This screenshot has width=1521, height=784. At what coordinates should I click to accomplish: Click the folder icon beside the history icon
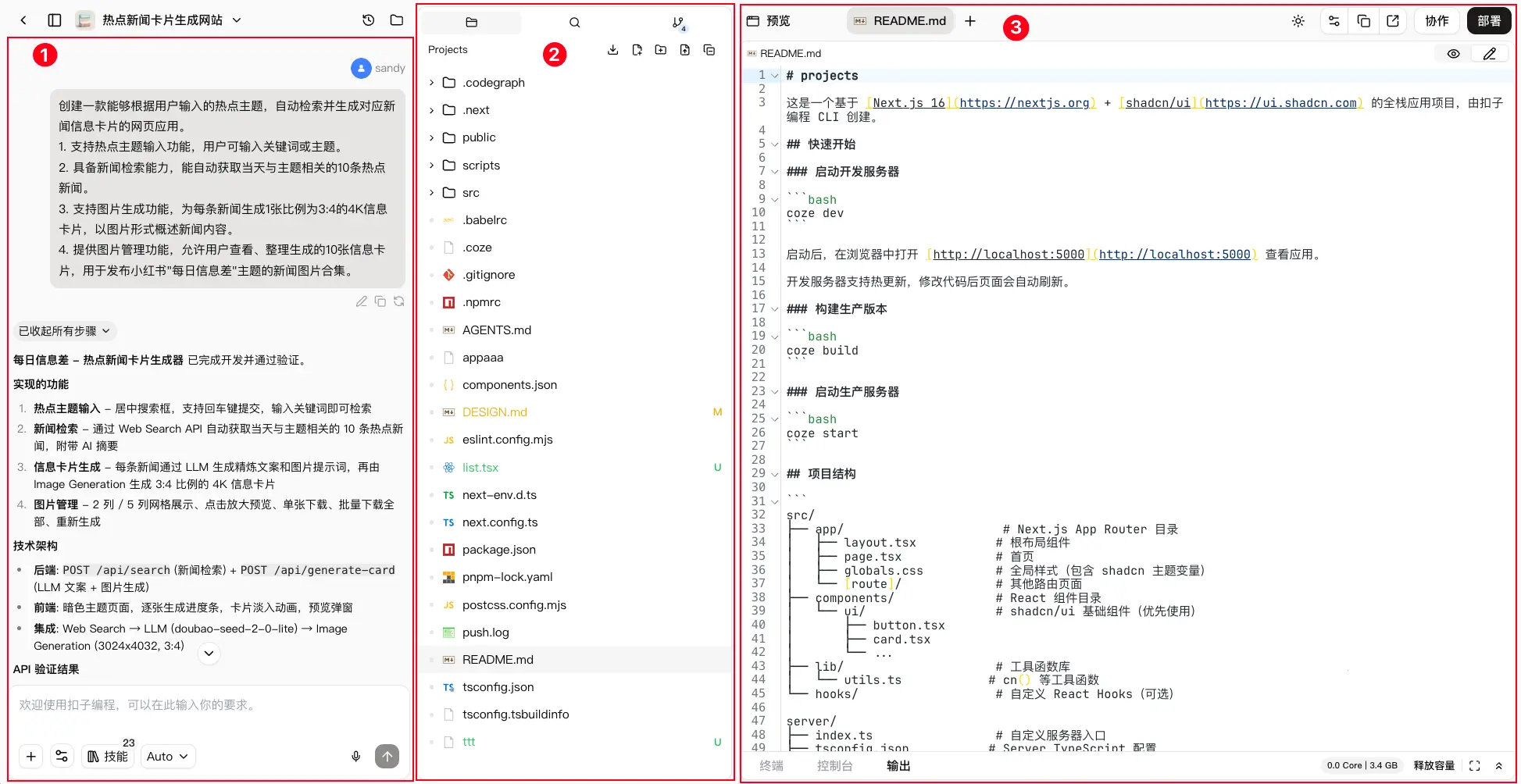coord(397,20)
